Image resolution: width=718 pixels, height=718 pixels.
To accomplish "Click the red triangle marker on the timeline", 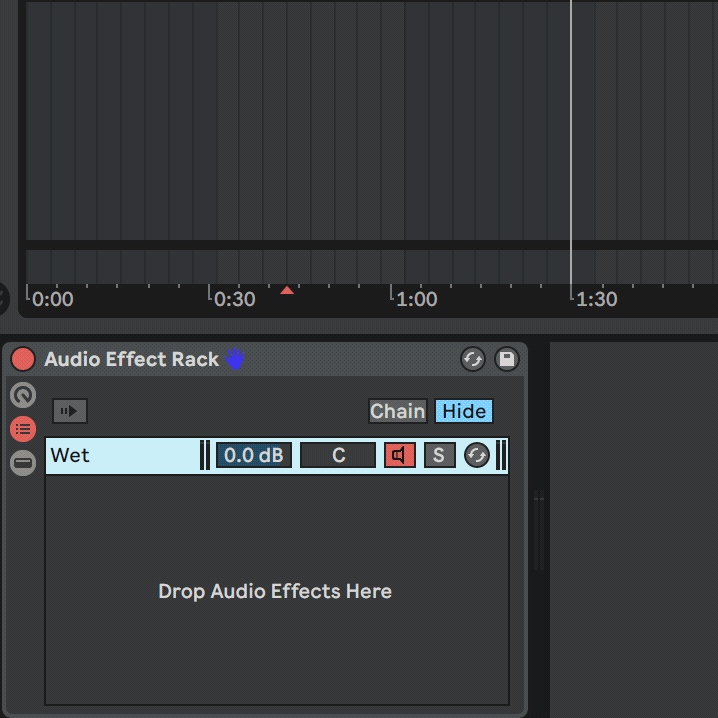I will 287,291.
